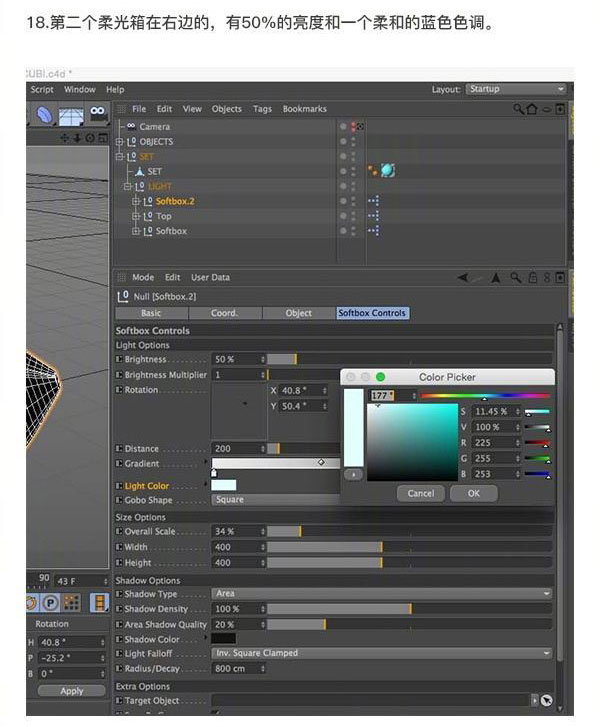Open the Light Falloff Inv. Square Clamped dropdown
This screenshot has width=600, height=727.
pyautogui.click(x=382, y=653)
